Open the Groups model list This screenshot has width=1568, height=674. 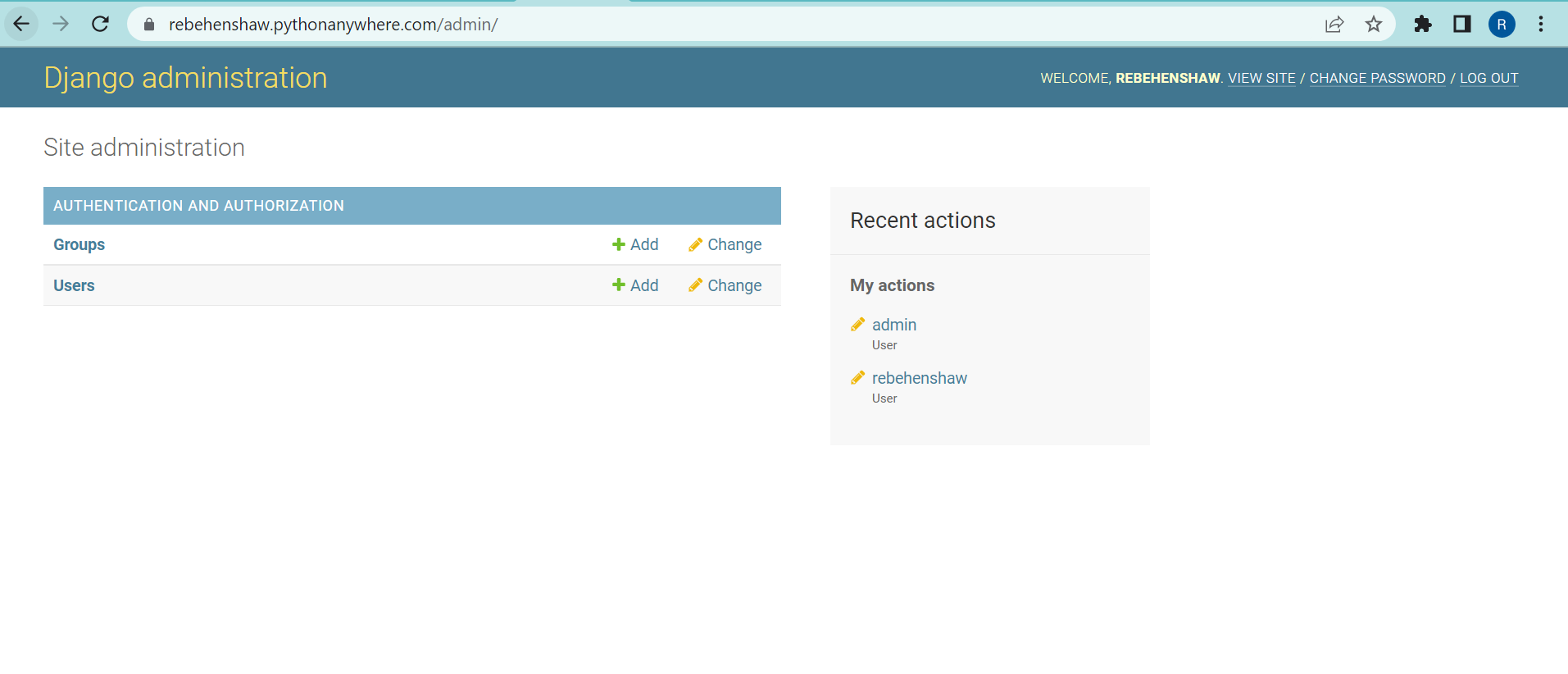[79, 244]
